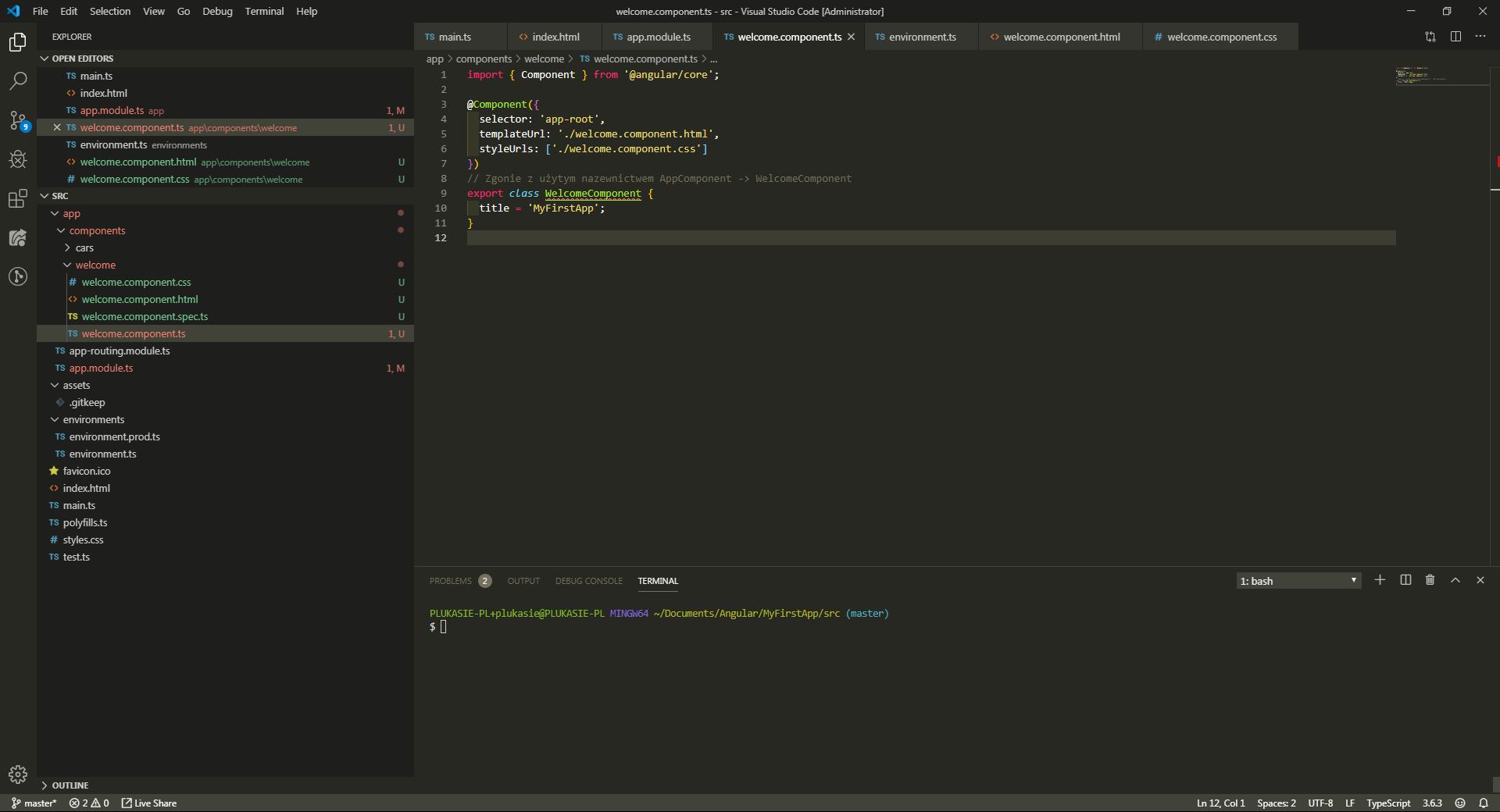Screen dimensions: 1500x812
Task: Open the Selection menu
Action: [110, 11]
